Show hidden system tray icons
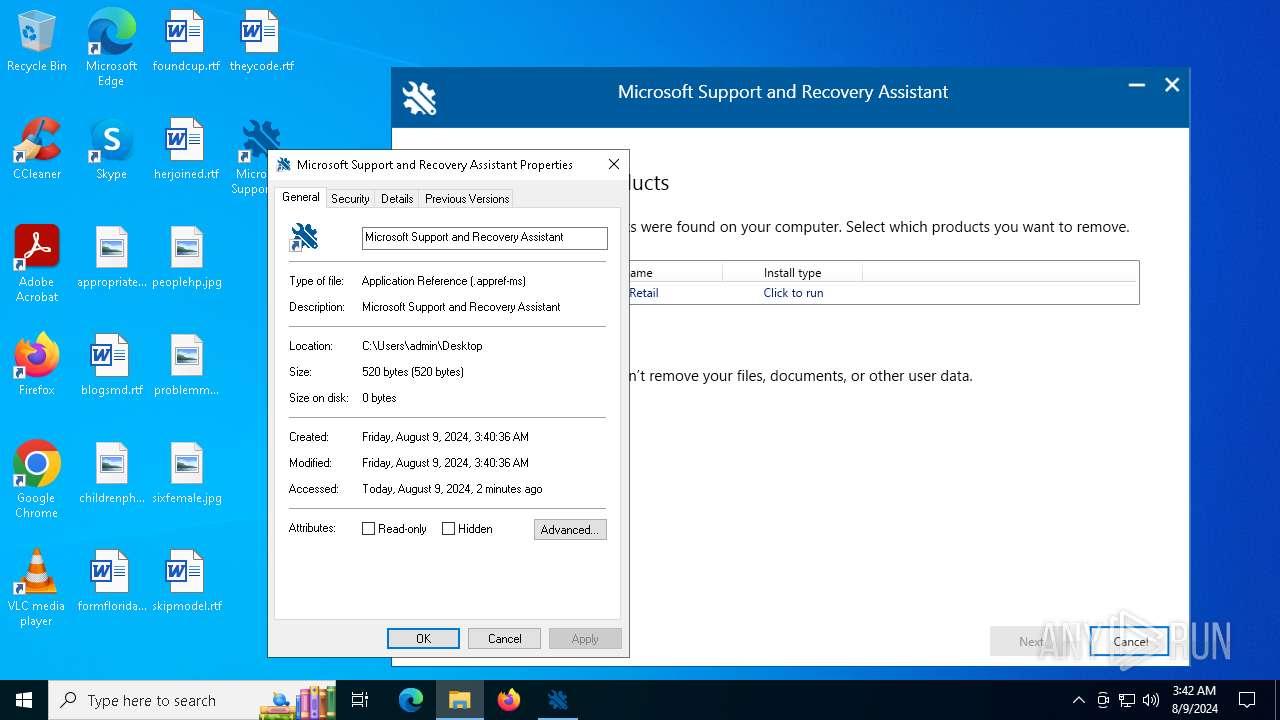Viewport: 1280px width, 720px height. [1078, 700]
